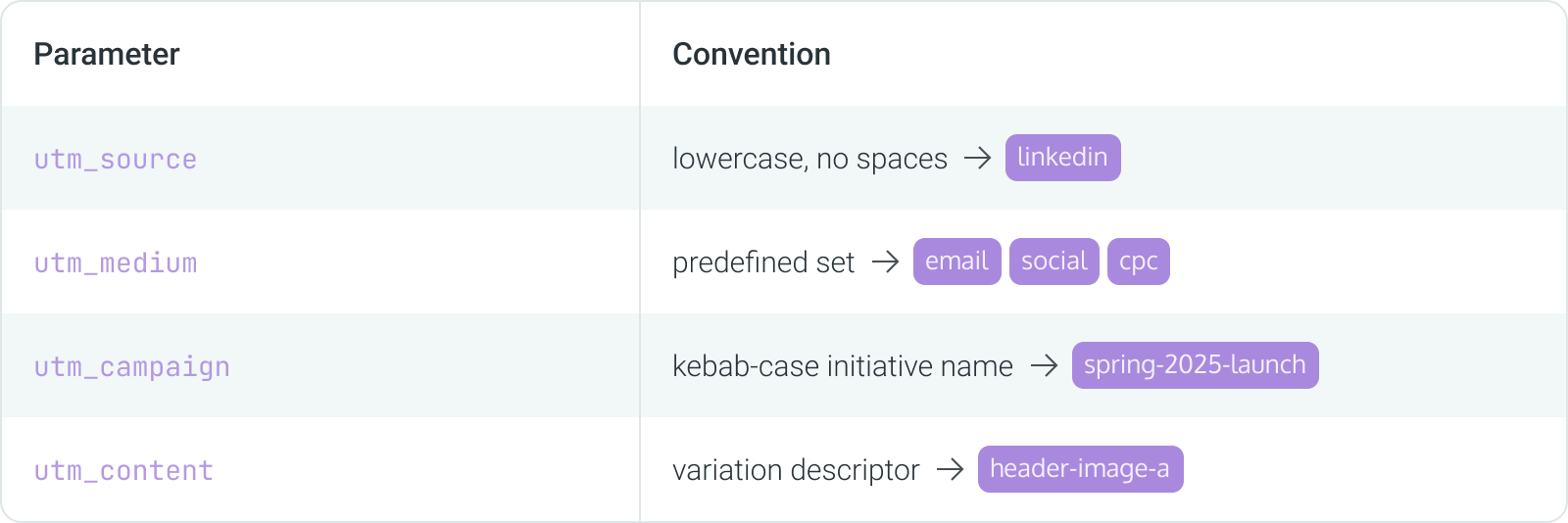Click the 'Convention' column header
The width and height of the screenshot is (1568, 523).
(x=752, y=54)
